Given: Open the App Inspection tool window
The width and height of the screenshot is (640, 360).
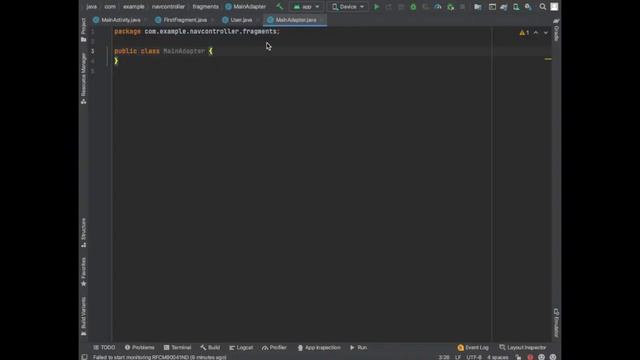Looking at the screenshot, I should tap(319, 347).
